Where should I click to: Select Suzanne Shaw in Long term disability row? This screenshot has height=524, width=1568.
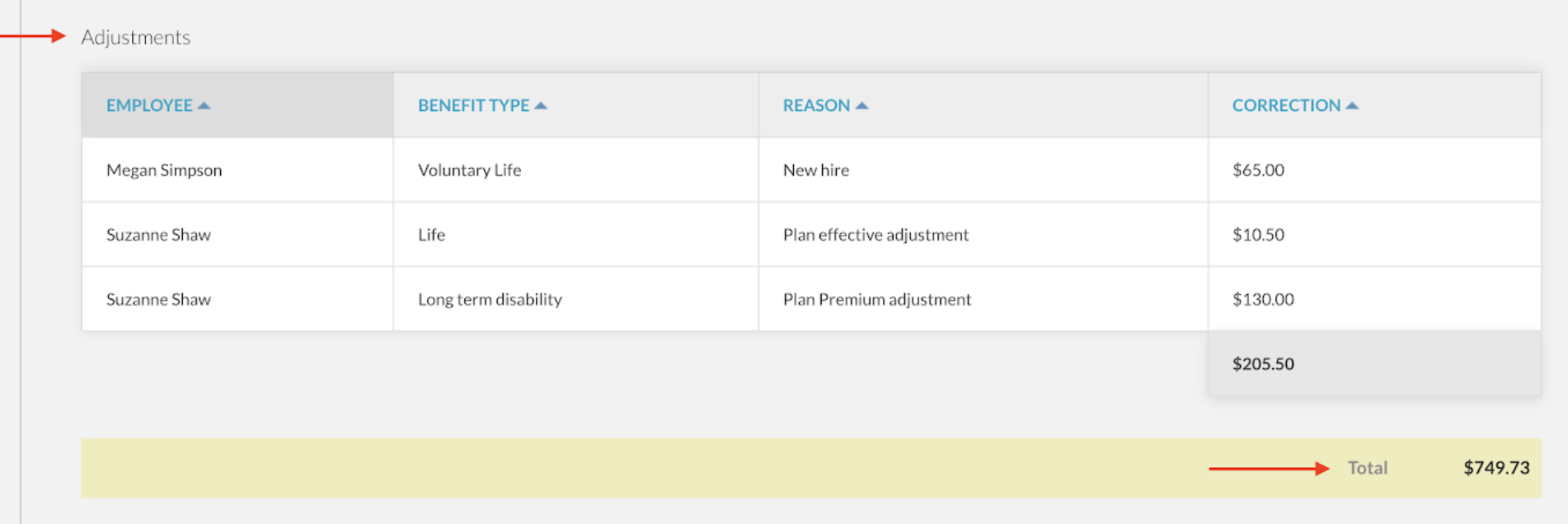click(x=237, y=299)
